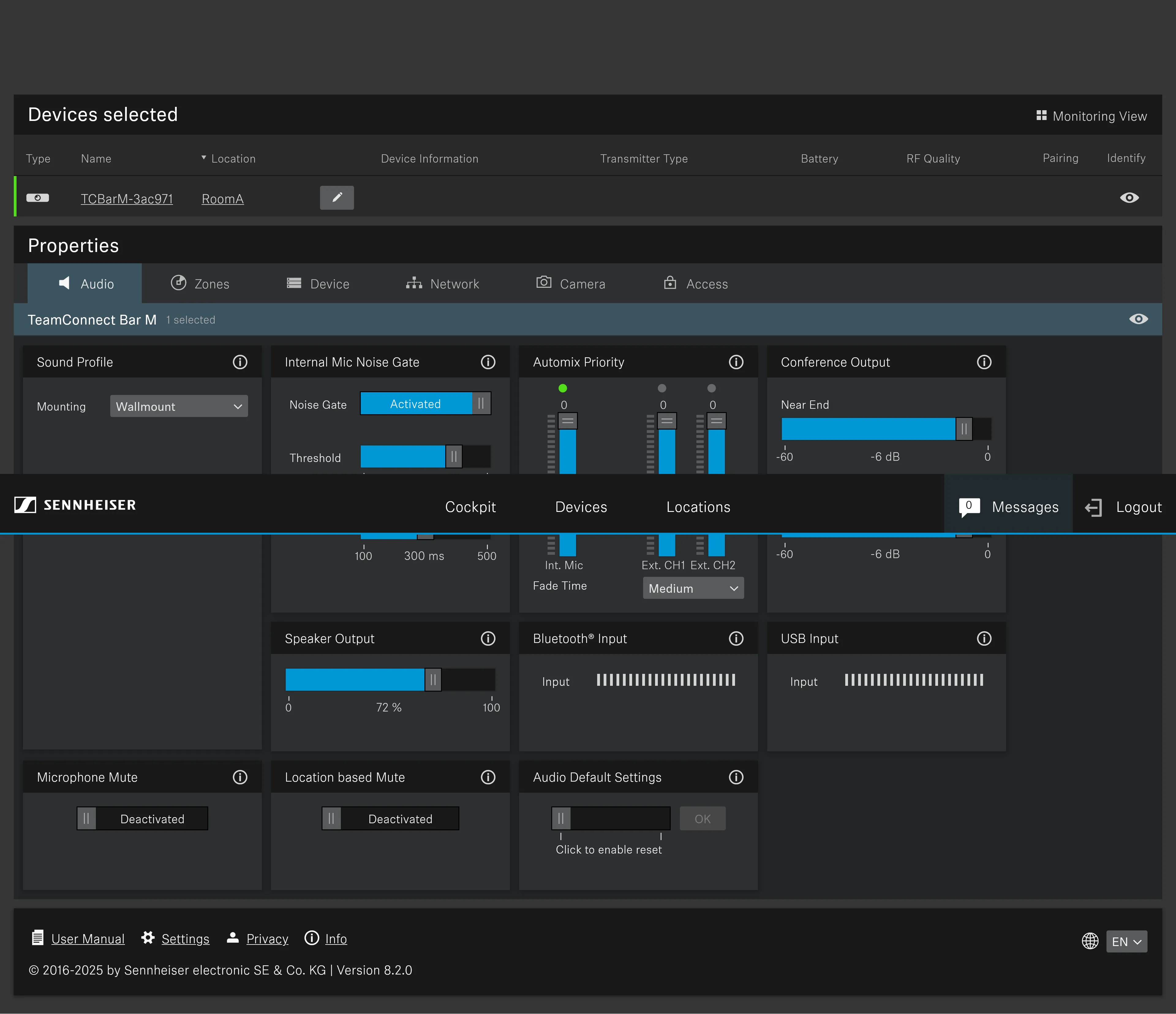This screenshot has height=1014, width=1176.
Task: Click the TeamConnect Bar M identify eye icon
Action: 1139,319
